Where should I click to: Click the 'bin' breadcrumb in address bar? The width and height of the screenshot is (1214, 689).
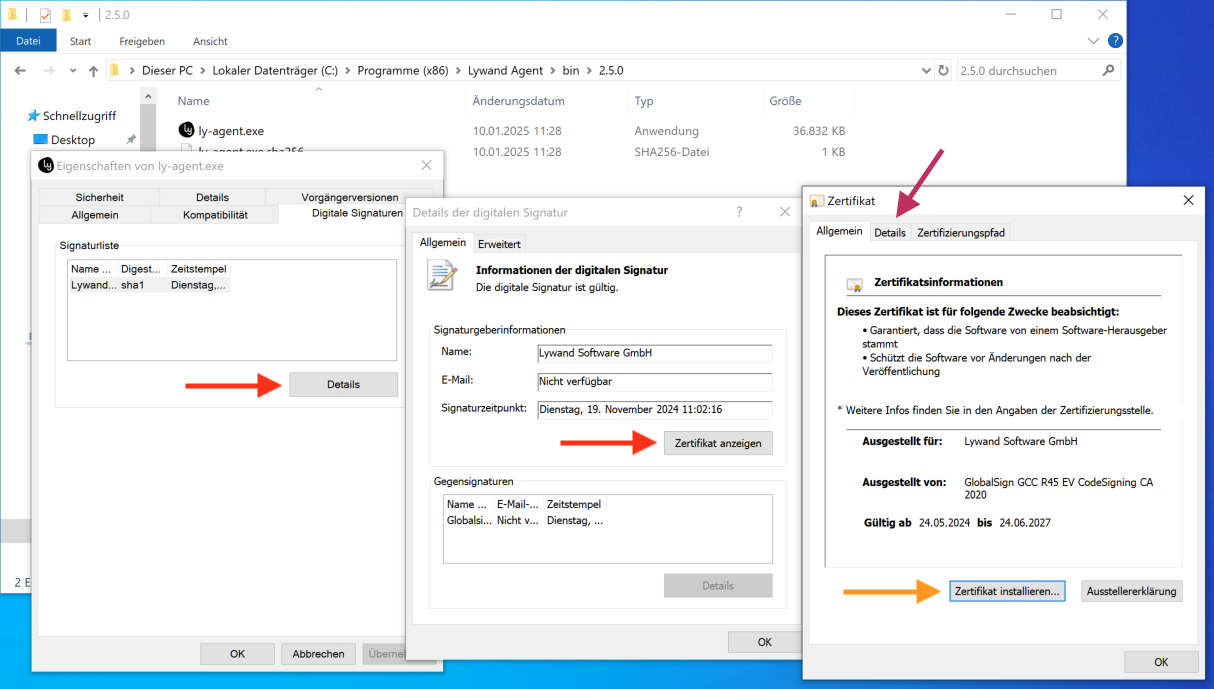[x=571, y=70]
